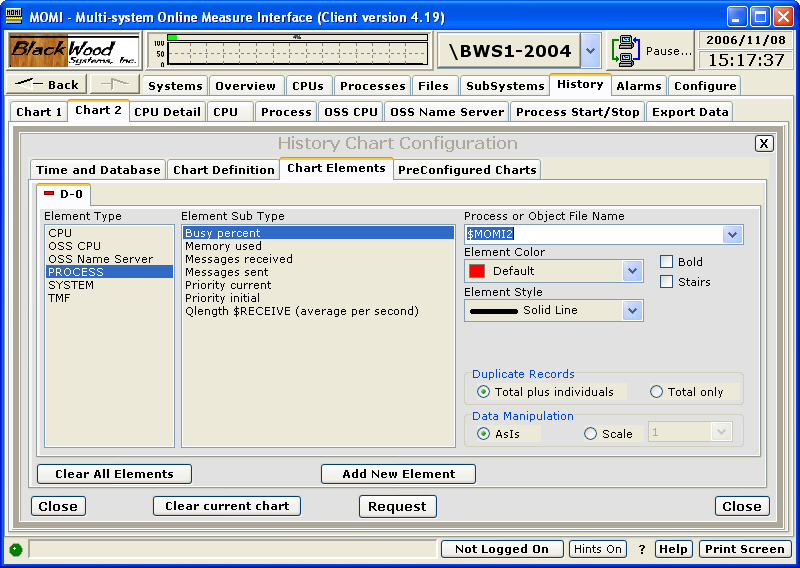Click the forward arrow navigation button
The height and width of the screenshot is (568, 800).
pyautogui.click(x=114, y=84)
